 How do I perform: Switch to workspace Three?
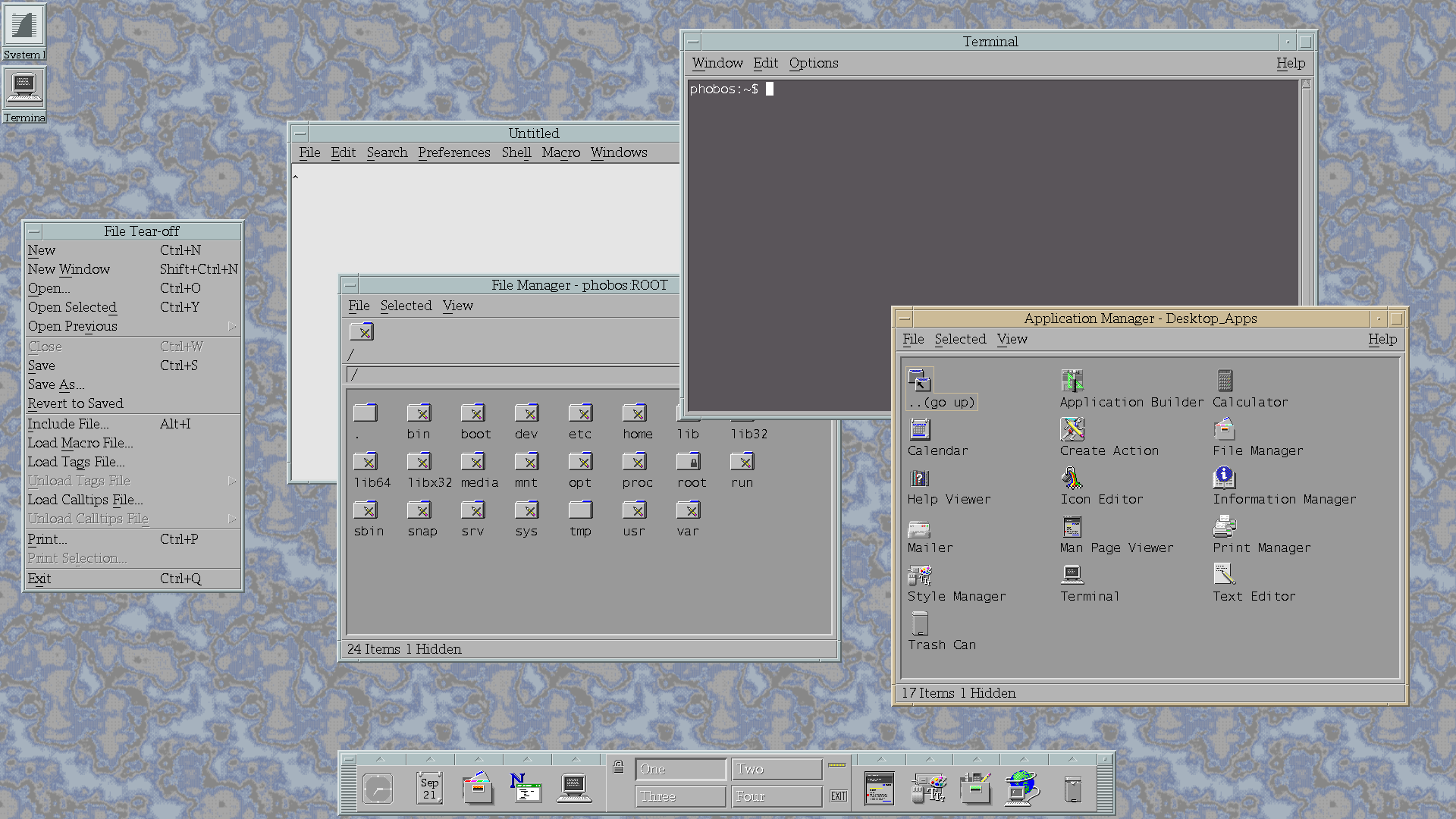point(680,796)
